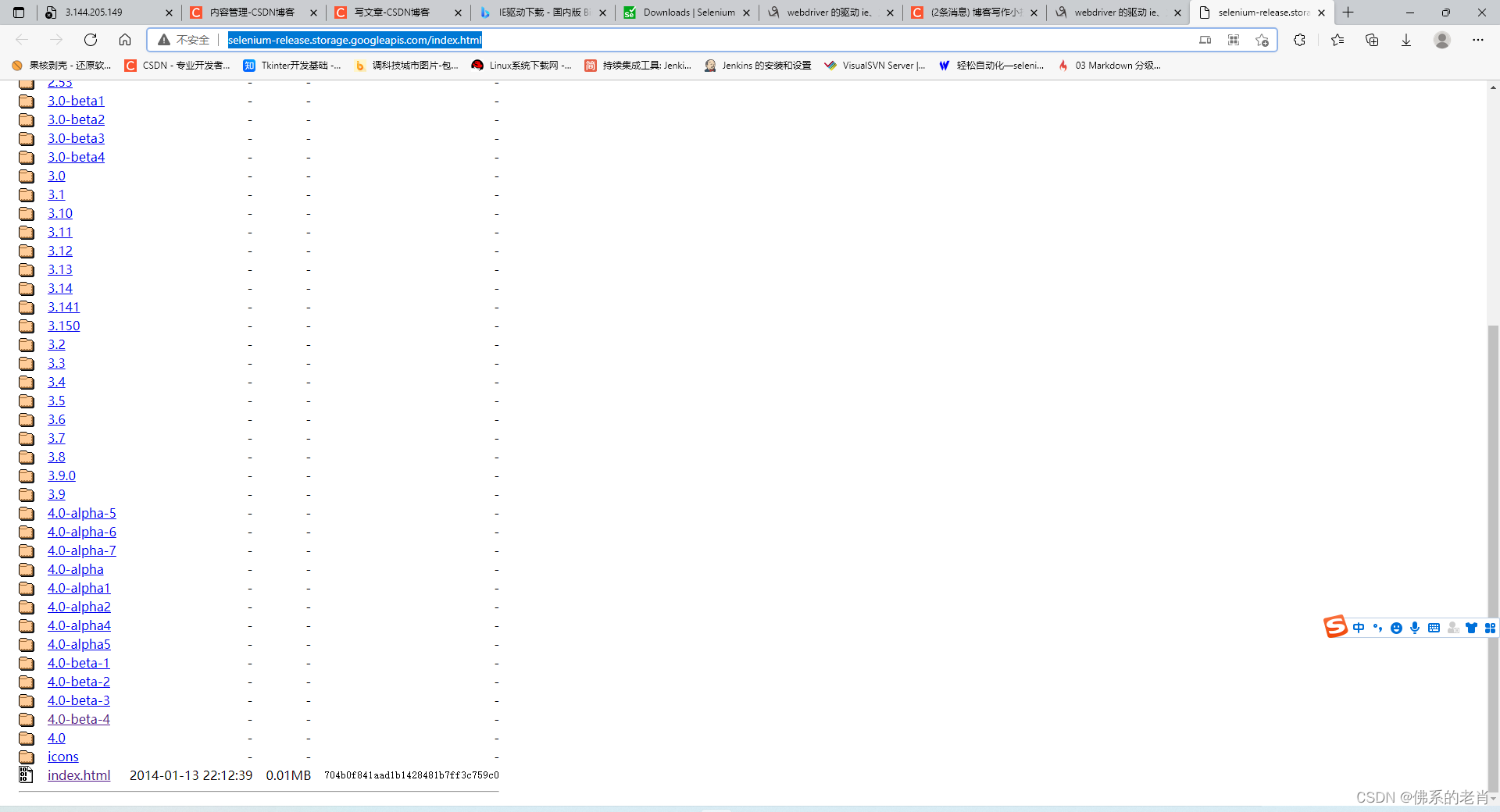Close the selenium-release.storage tab

1321,12
